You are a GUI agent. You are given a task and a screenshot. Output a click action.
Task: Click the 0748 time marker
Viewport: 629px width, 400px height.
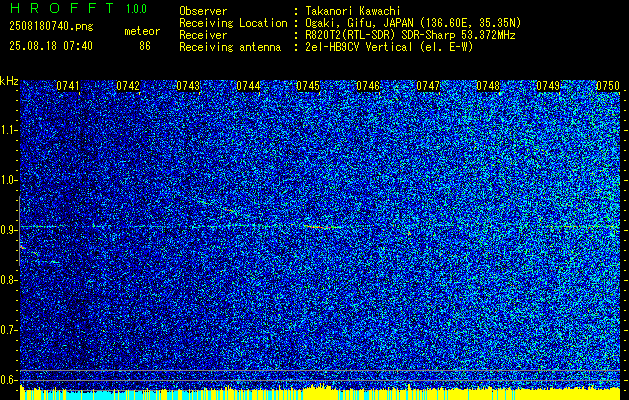pos(488,86)
